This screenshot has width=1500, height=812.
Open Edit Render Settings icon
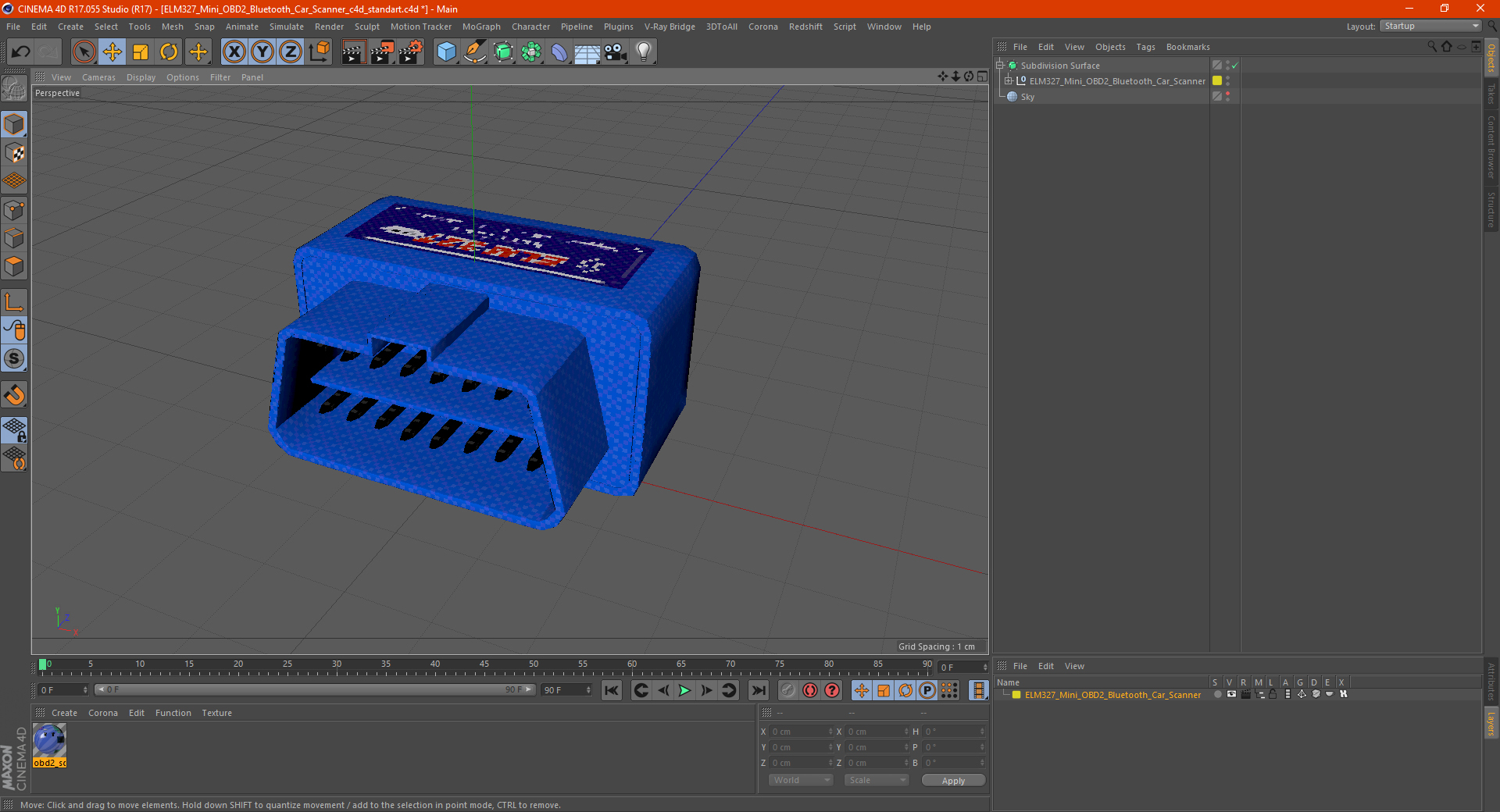point(411,52)
